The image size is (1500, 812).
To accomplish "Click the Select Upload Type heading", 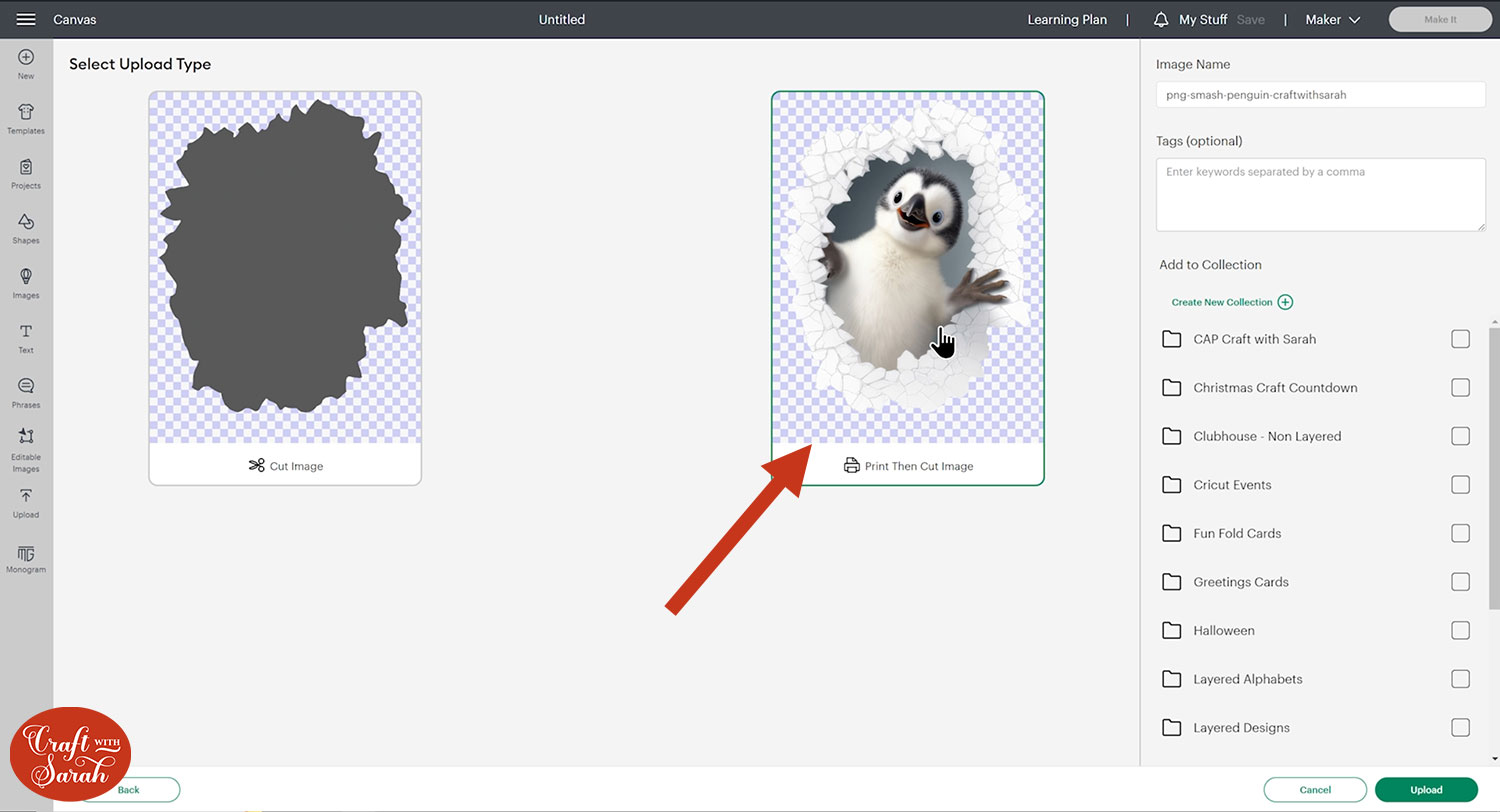I will coord(140,64).
